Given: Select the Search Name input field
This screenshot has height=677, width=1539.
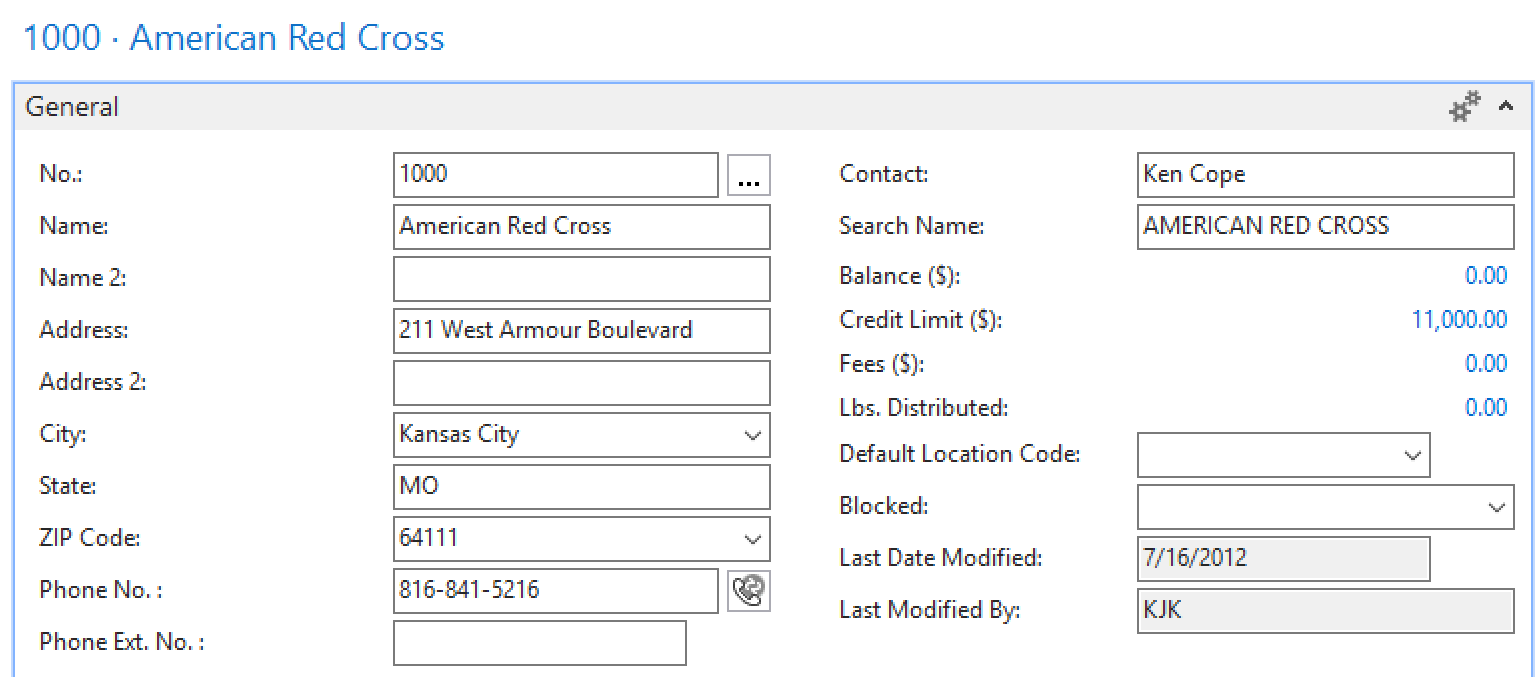Looking at the screenshot, I should [1325, 227].
